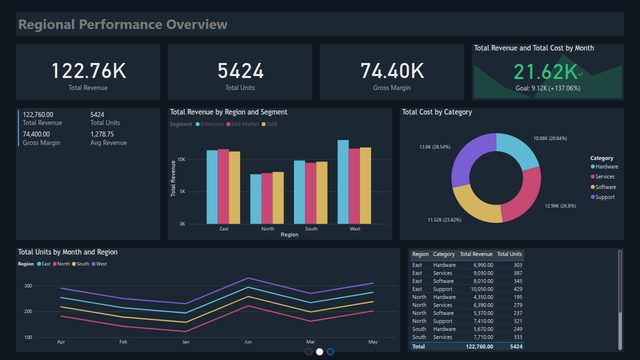
Task: Click the 21.62K KPI value
Action: click(x=545, y=72)
